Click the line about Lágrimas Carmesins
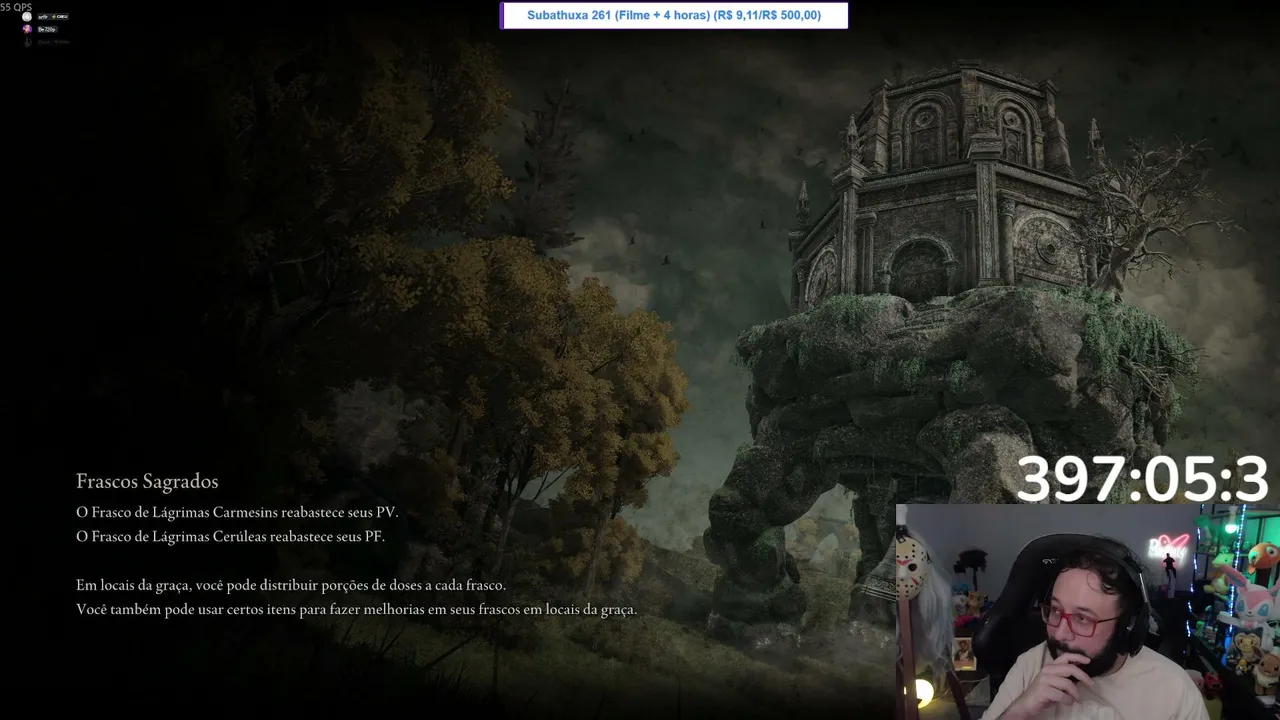 click(x=237, y=512)
